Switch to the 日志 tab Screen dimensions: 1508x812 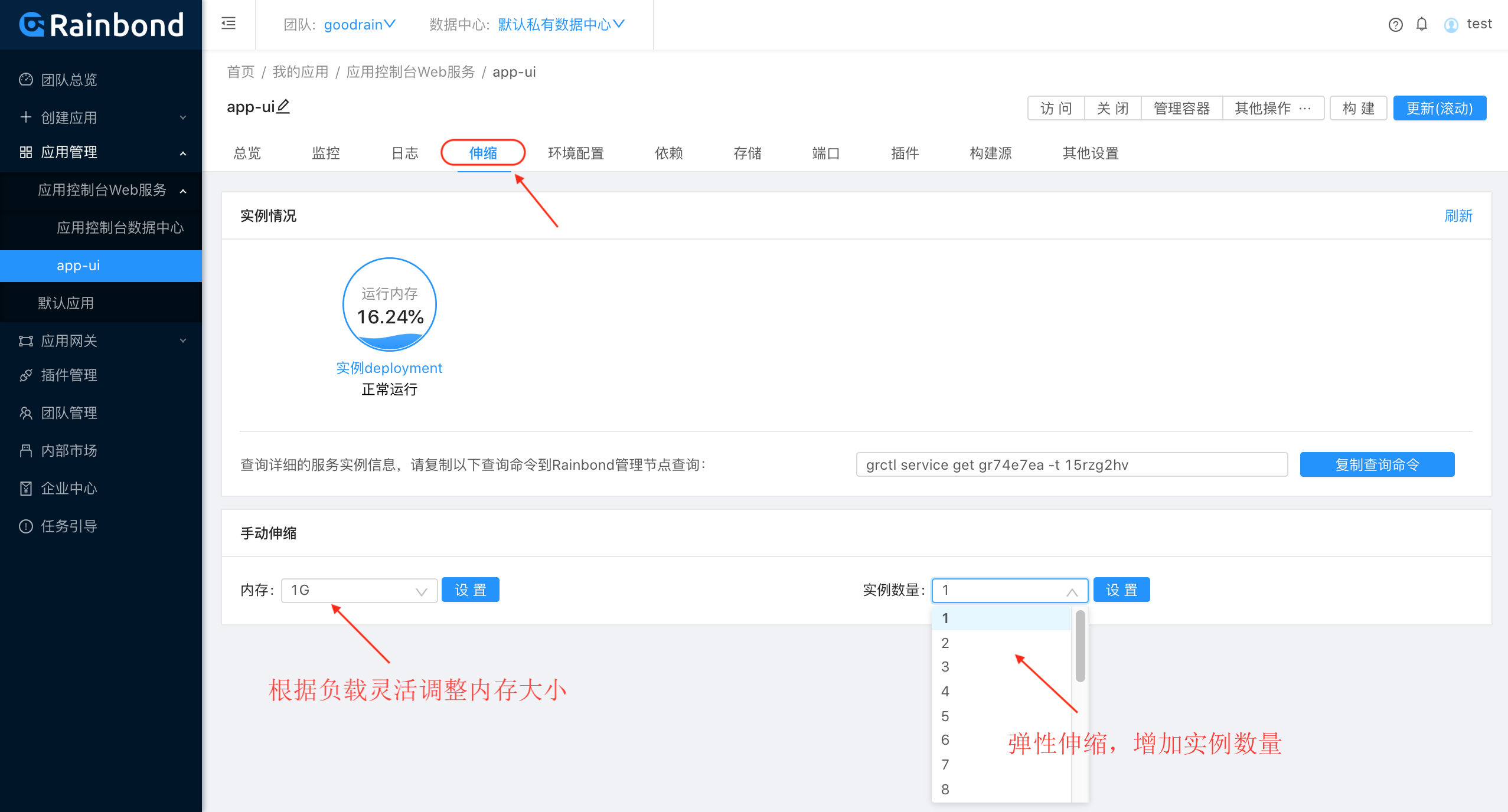click(405, 153)
